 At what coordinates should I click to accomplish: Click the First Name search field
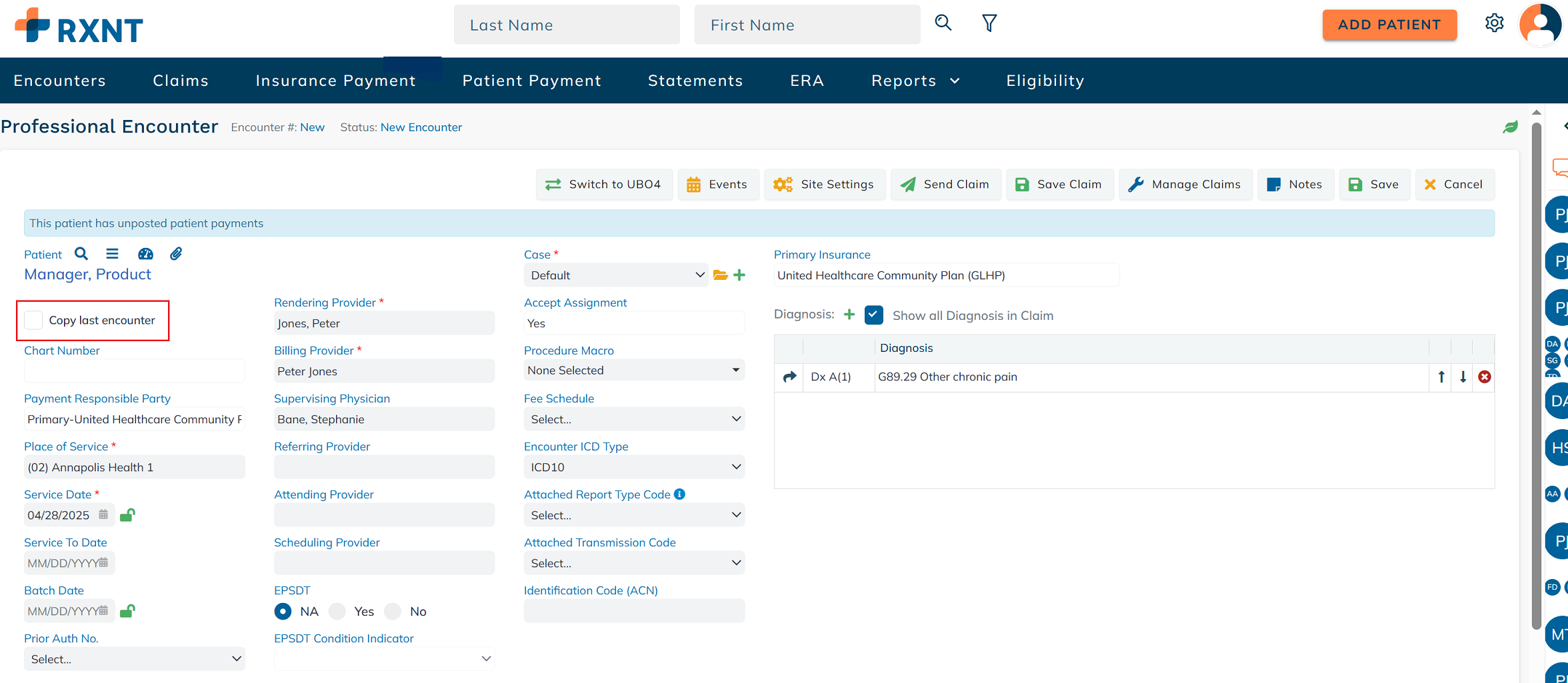pyautogui.click(x=807, y=25)
